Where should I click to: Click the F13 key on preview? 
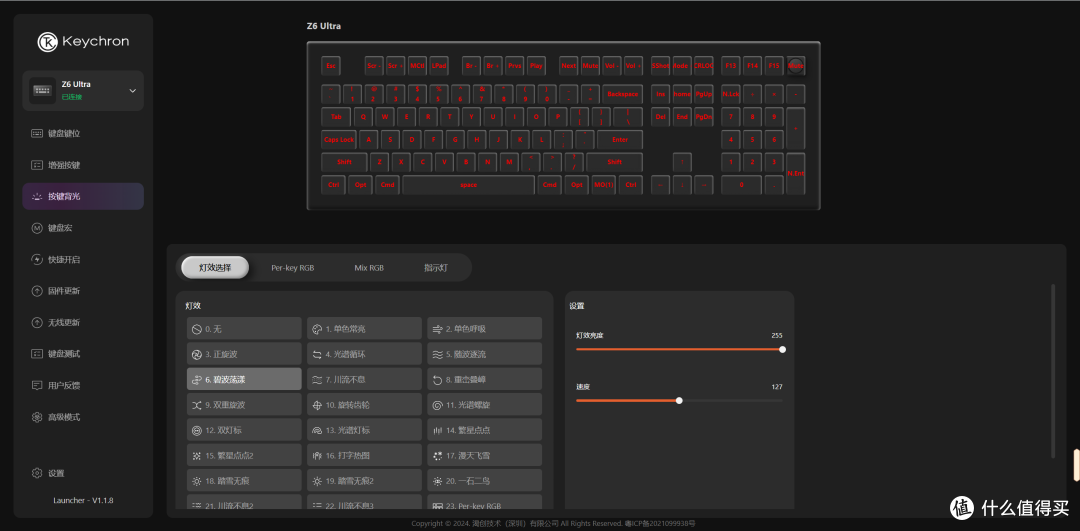(731, 66)
